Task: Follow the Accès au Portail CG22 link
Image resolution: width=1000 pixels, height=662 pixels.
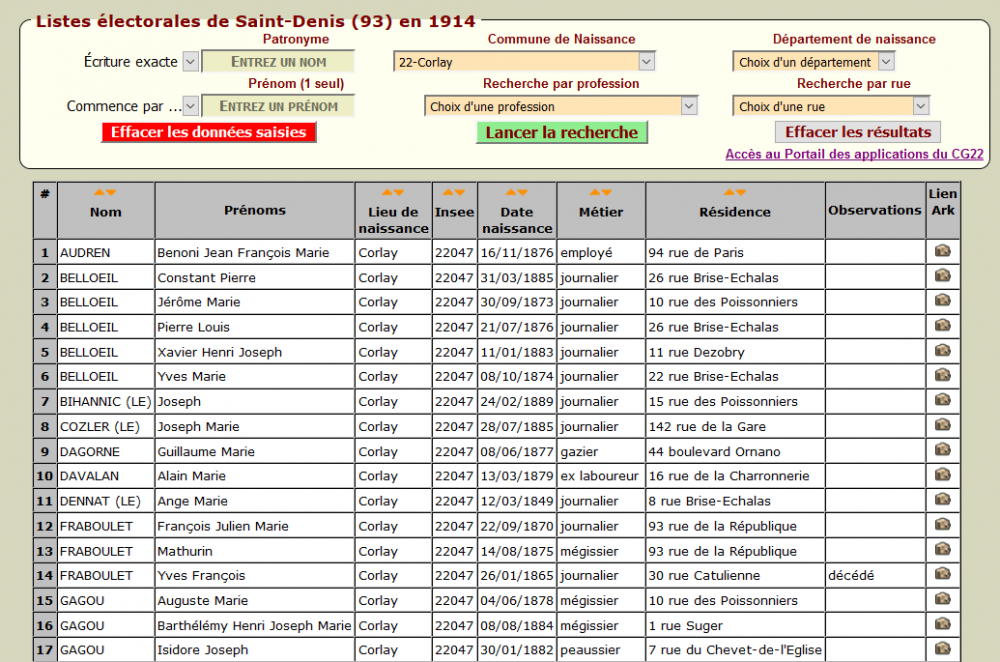Action: tap(854, 154)
